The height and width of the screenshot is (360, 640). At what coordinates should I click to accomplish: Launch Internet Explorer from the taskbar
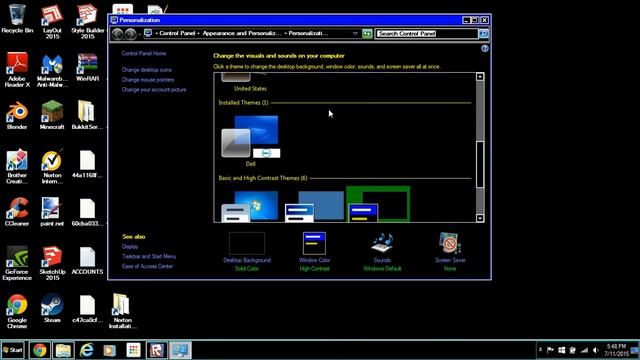coord(87,350)
